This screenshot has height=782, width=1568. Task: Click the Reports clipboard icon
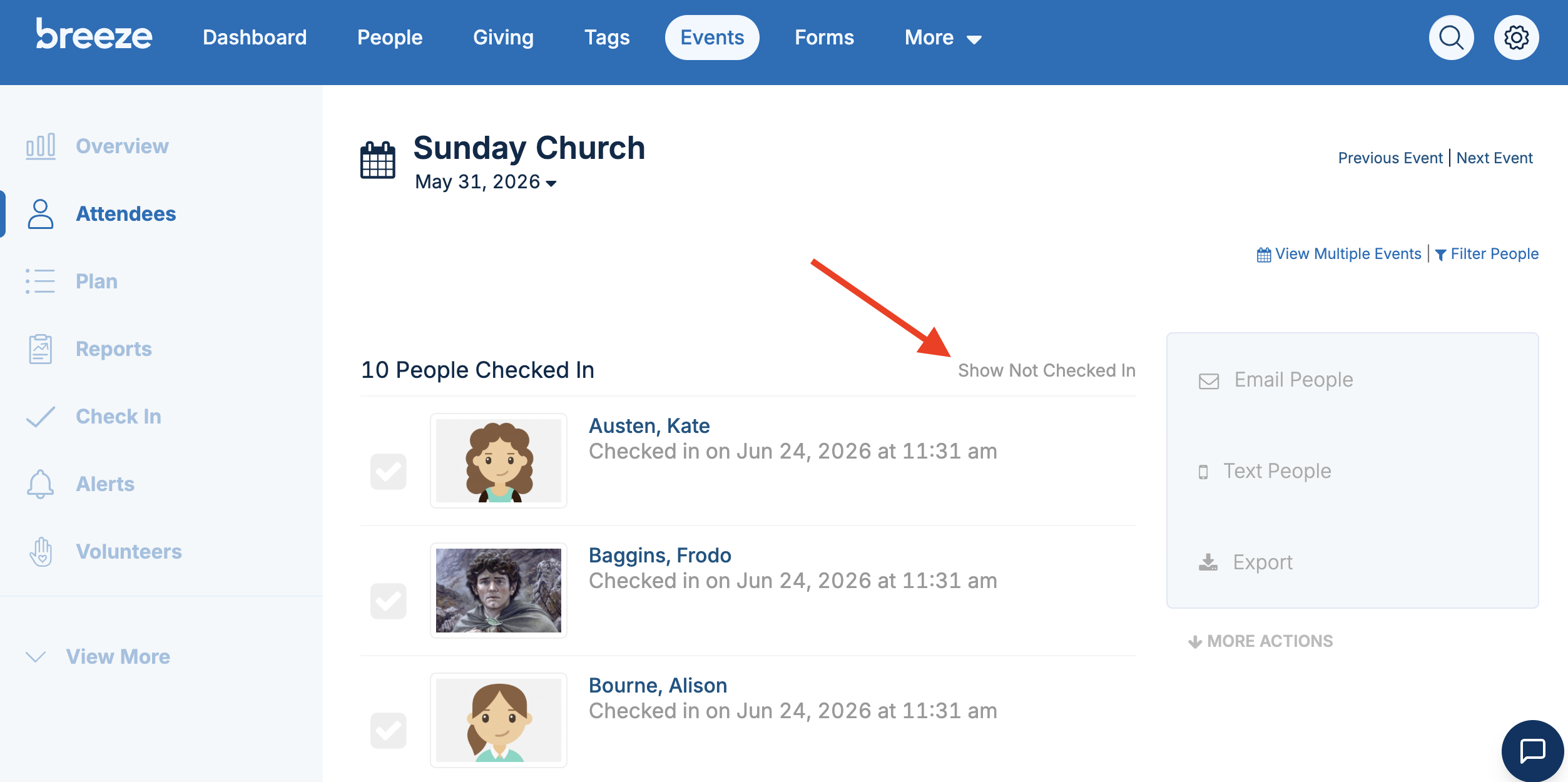(x=41, y=349)
